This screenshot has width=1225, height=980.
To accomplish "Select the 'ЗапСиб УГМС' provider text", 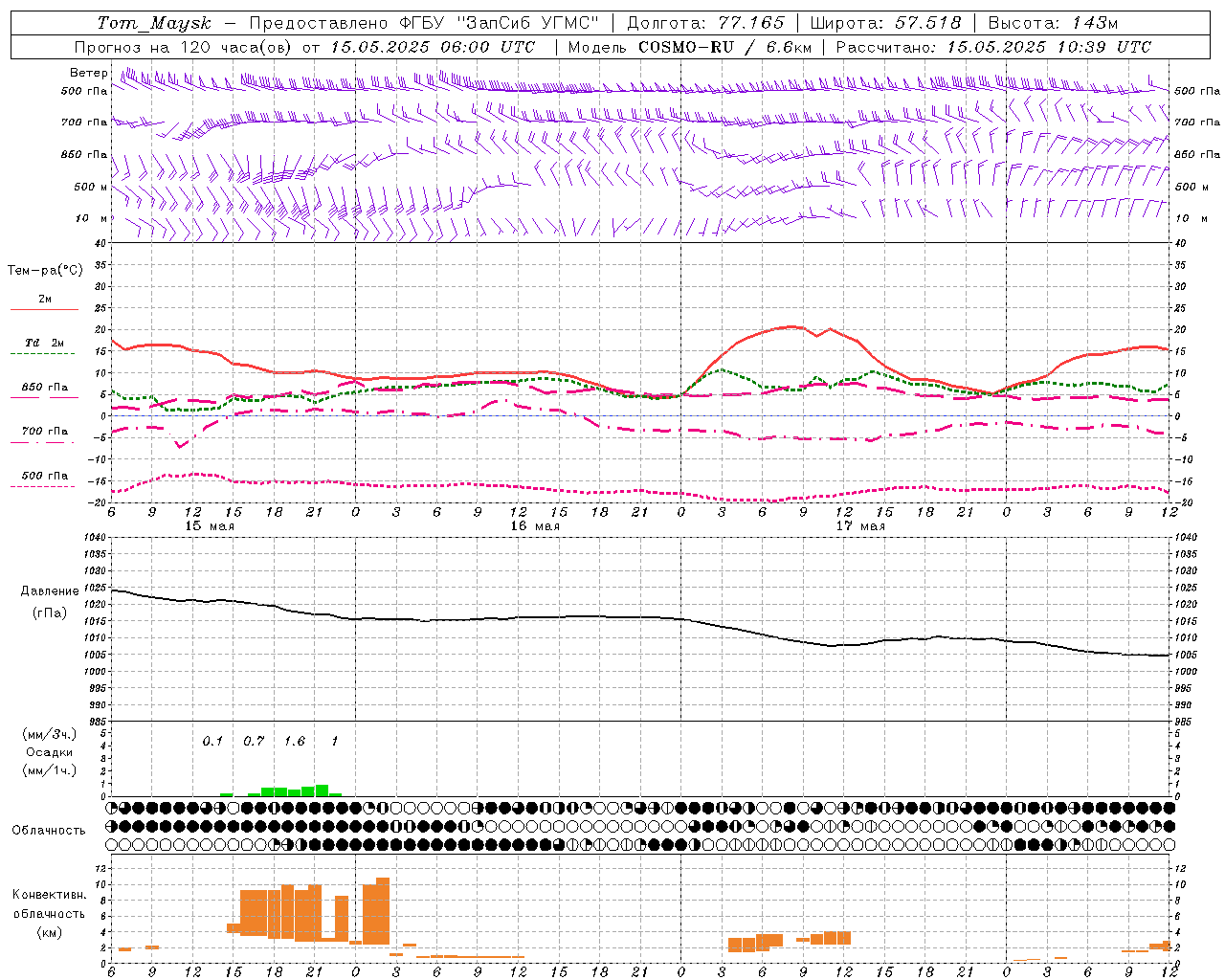I will pyautogui.click(x=527, y=23).
